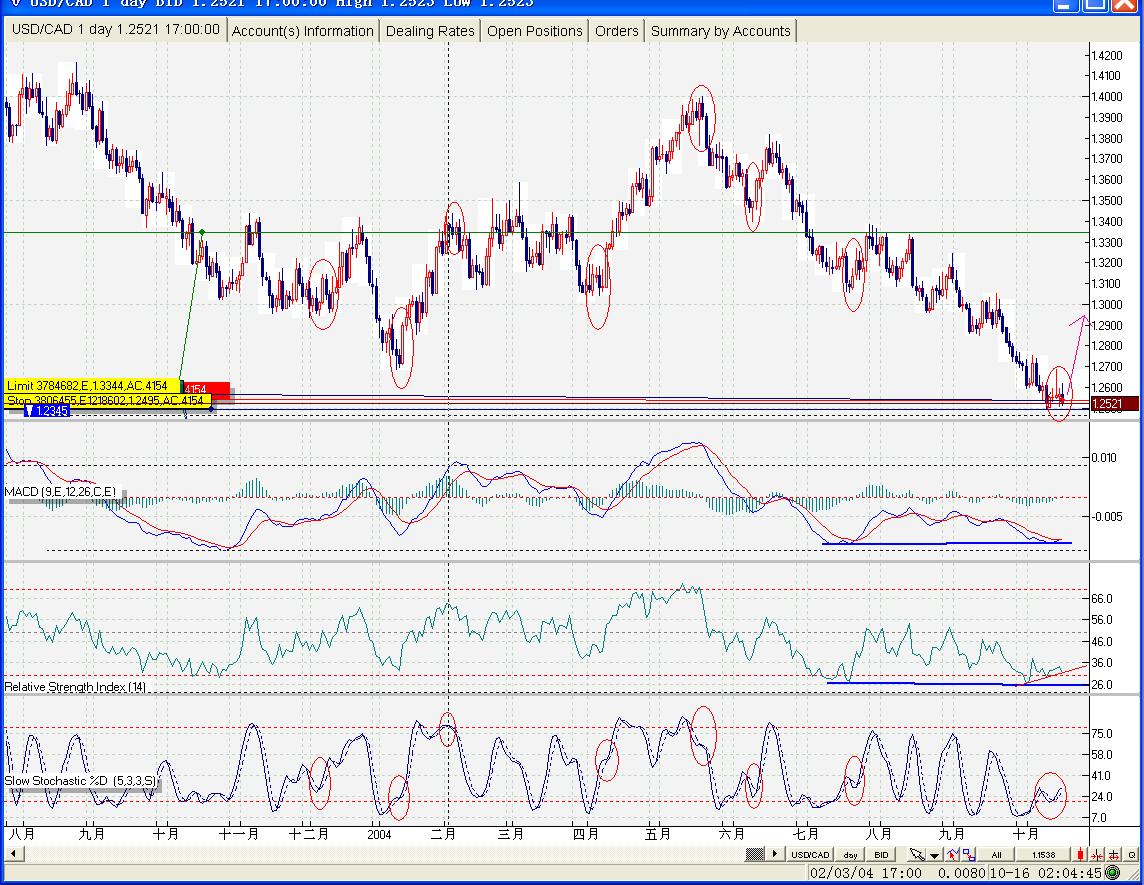Click the green connection status indicator
Image resolution: width=1144 pixels, height=885 pixels.
point(1112,874)
